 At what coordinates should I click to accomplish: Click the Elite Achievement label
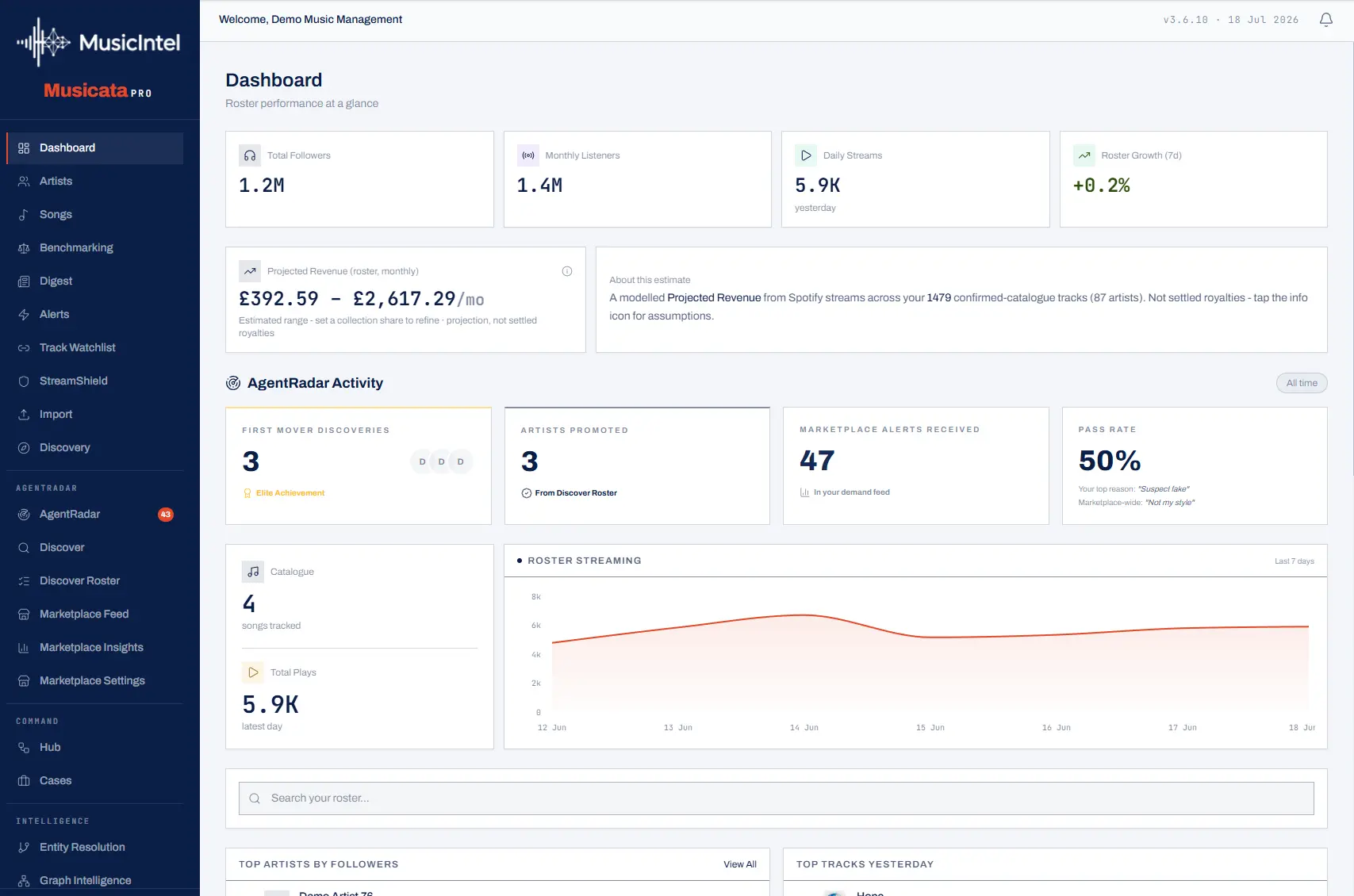tap(290, 493)
